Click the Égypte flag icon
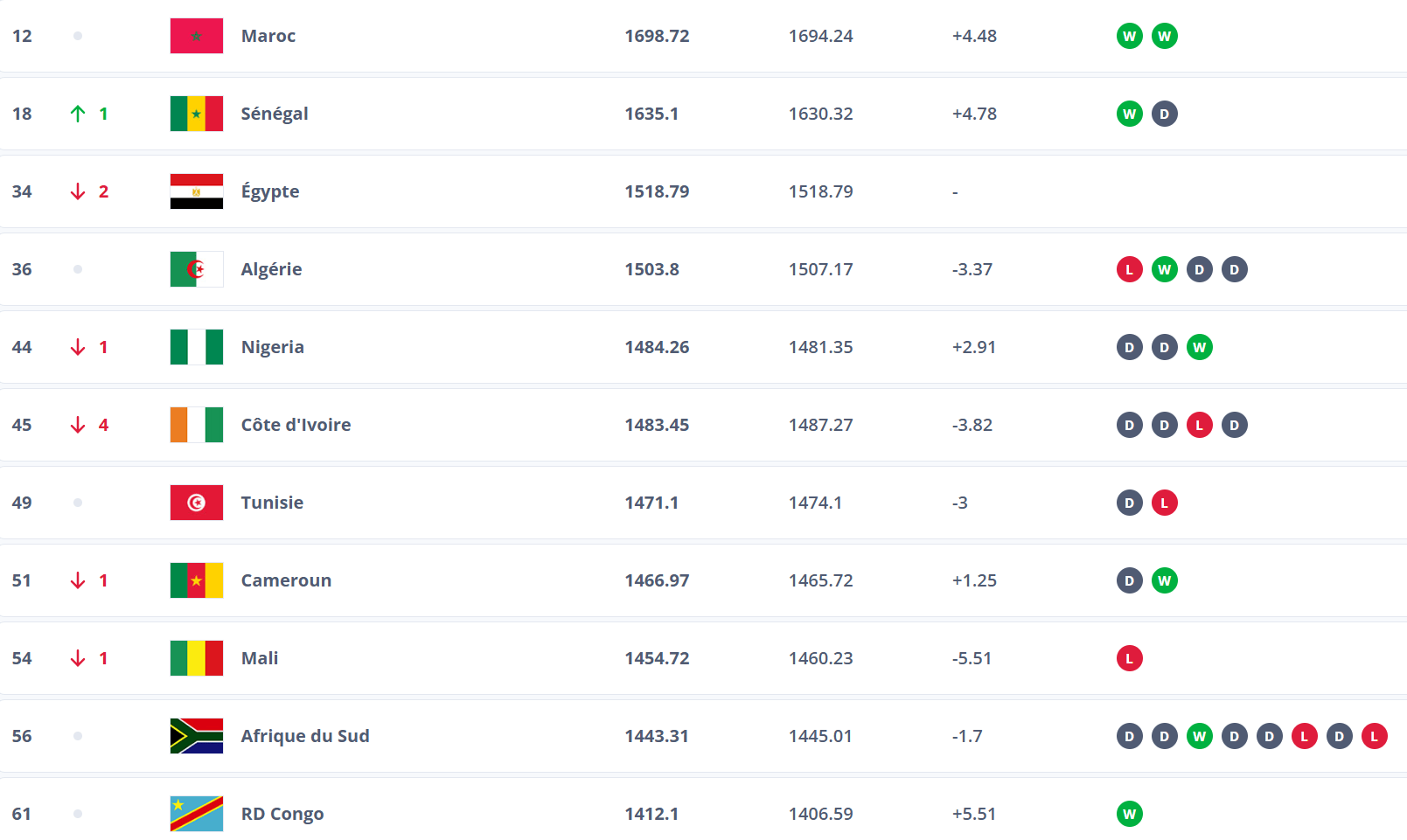 coord(197,191)
